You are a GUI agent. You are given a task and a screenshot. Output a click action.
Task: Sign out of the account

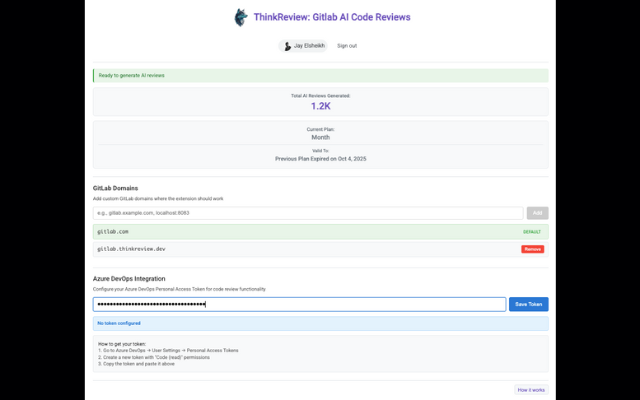click(x=347, y=46)
